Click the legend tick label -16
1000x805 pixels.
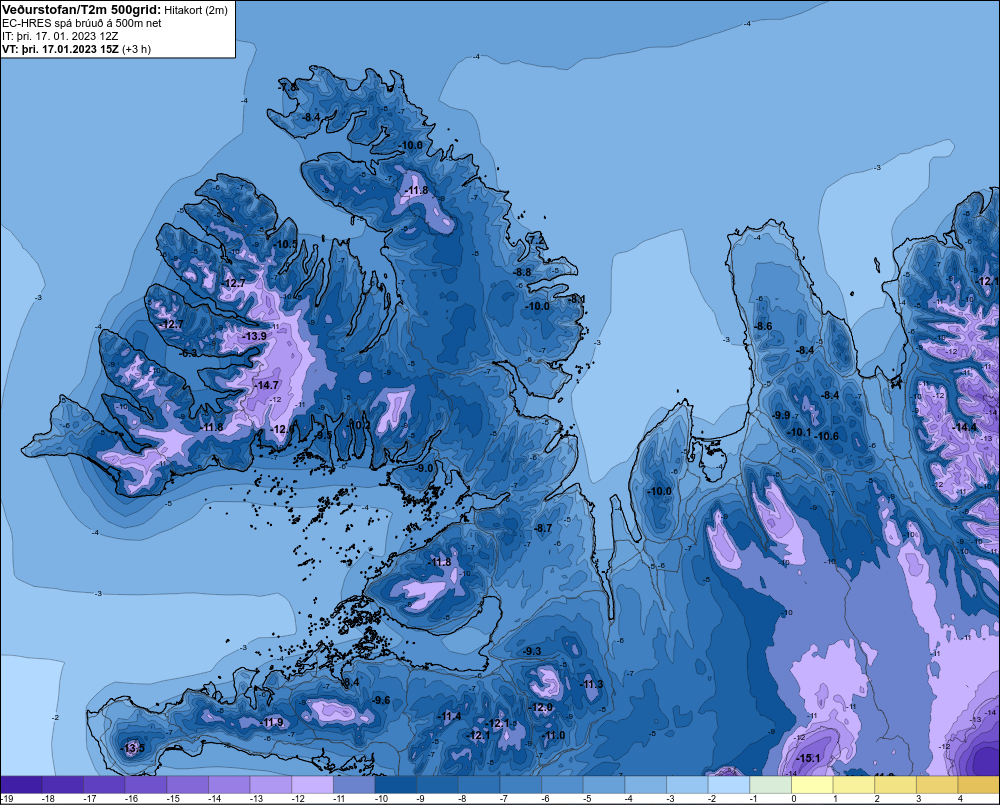pos(131,799)
